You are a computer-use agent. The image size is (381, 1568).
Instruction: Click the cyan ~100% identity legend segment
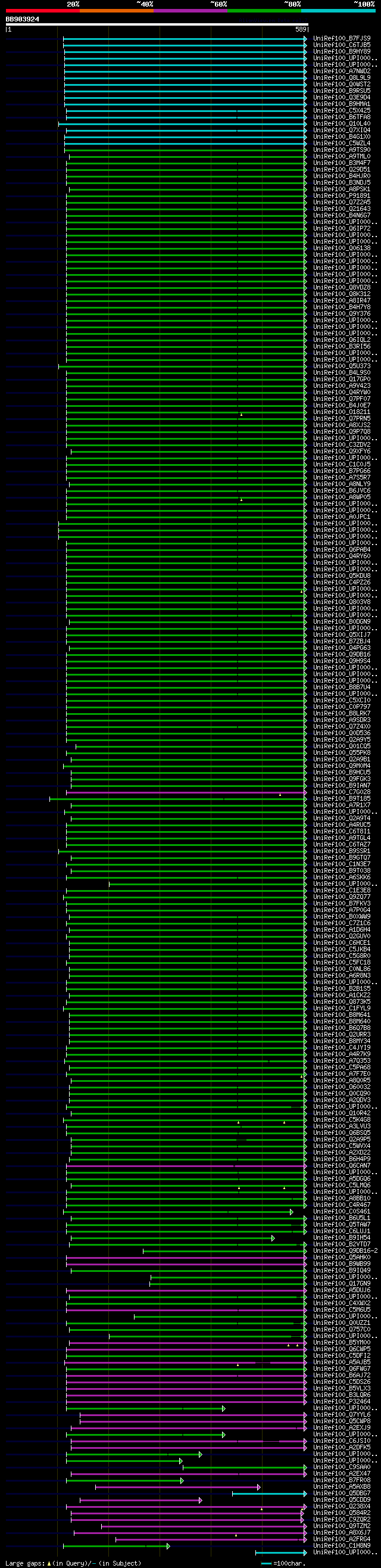[338, 10]
